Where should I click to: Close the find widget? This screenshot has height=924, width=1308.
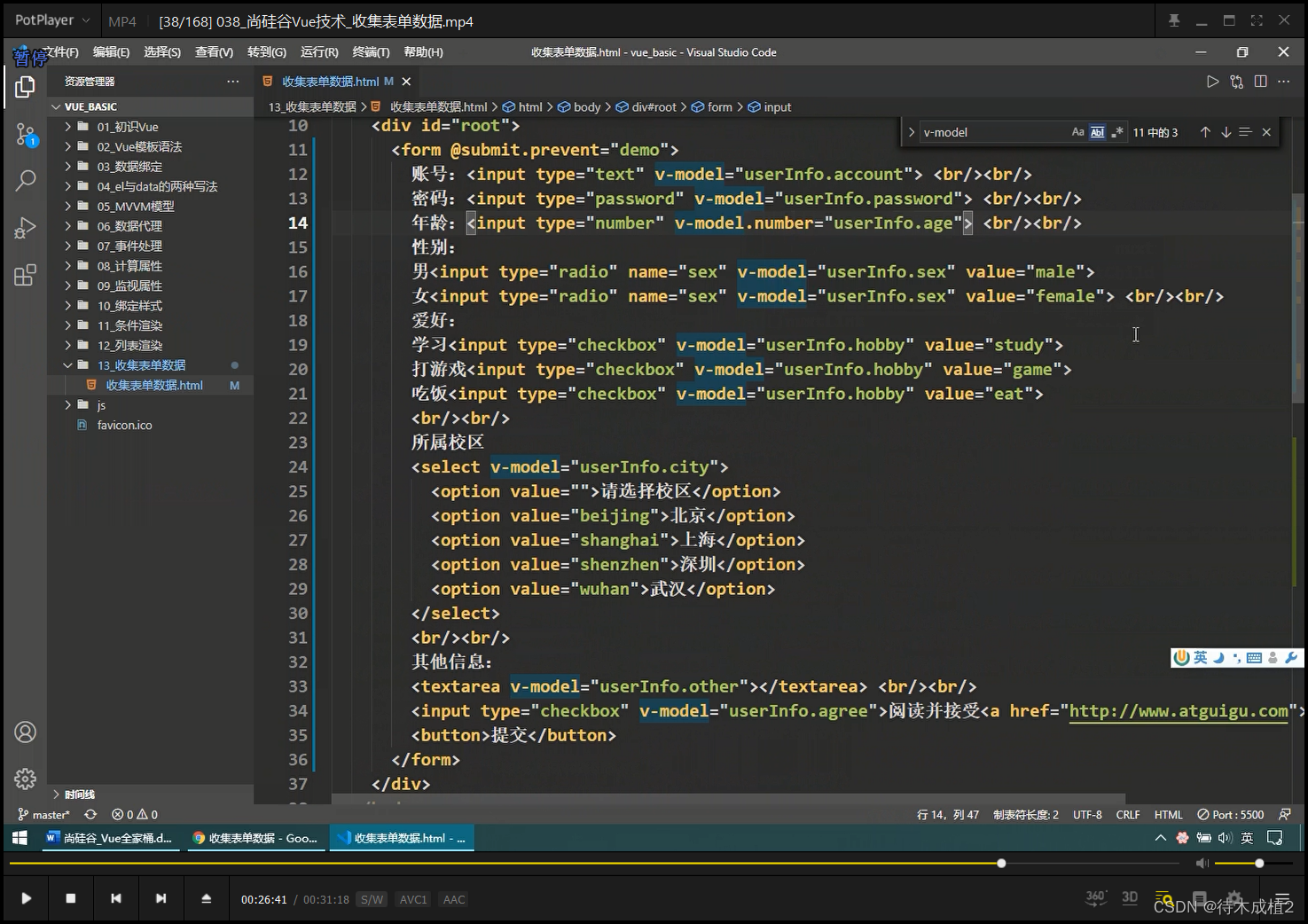(1266, 132)
